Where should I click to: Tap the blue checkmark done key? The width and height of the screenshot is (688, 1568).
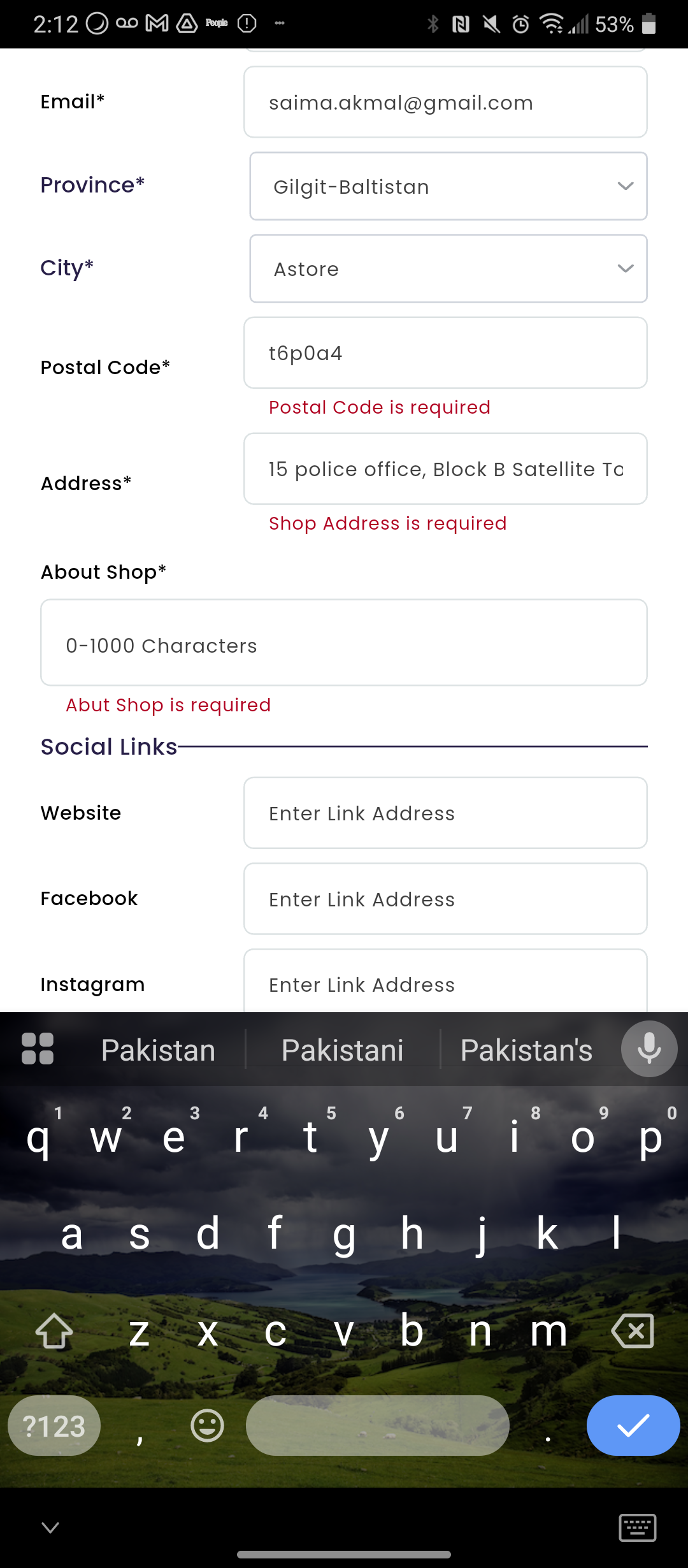[x=633, y=1425]
